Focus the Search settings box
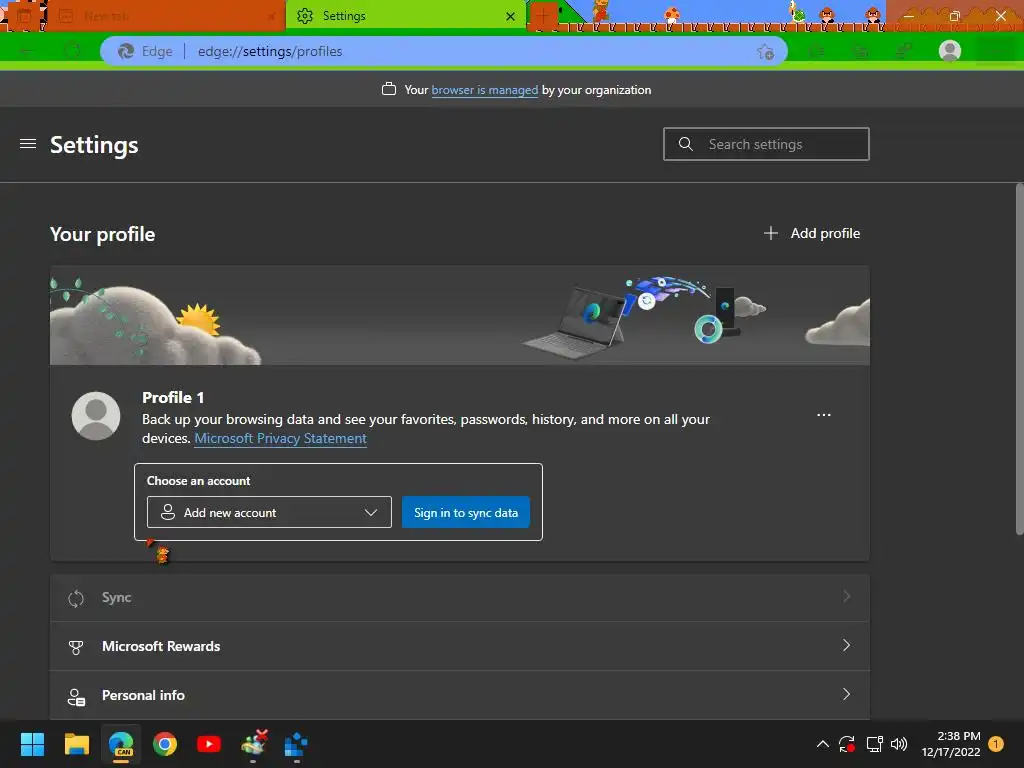 (x=766, y=144)
